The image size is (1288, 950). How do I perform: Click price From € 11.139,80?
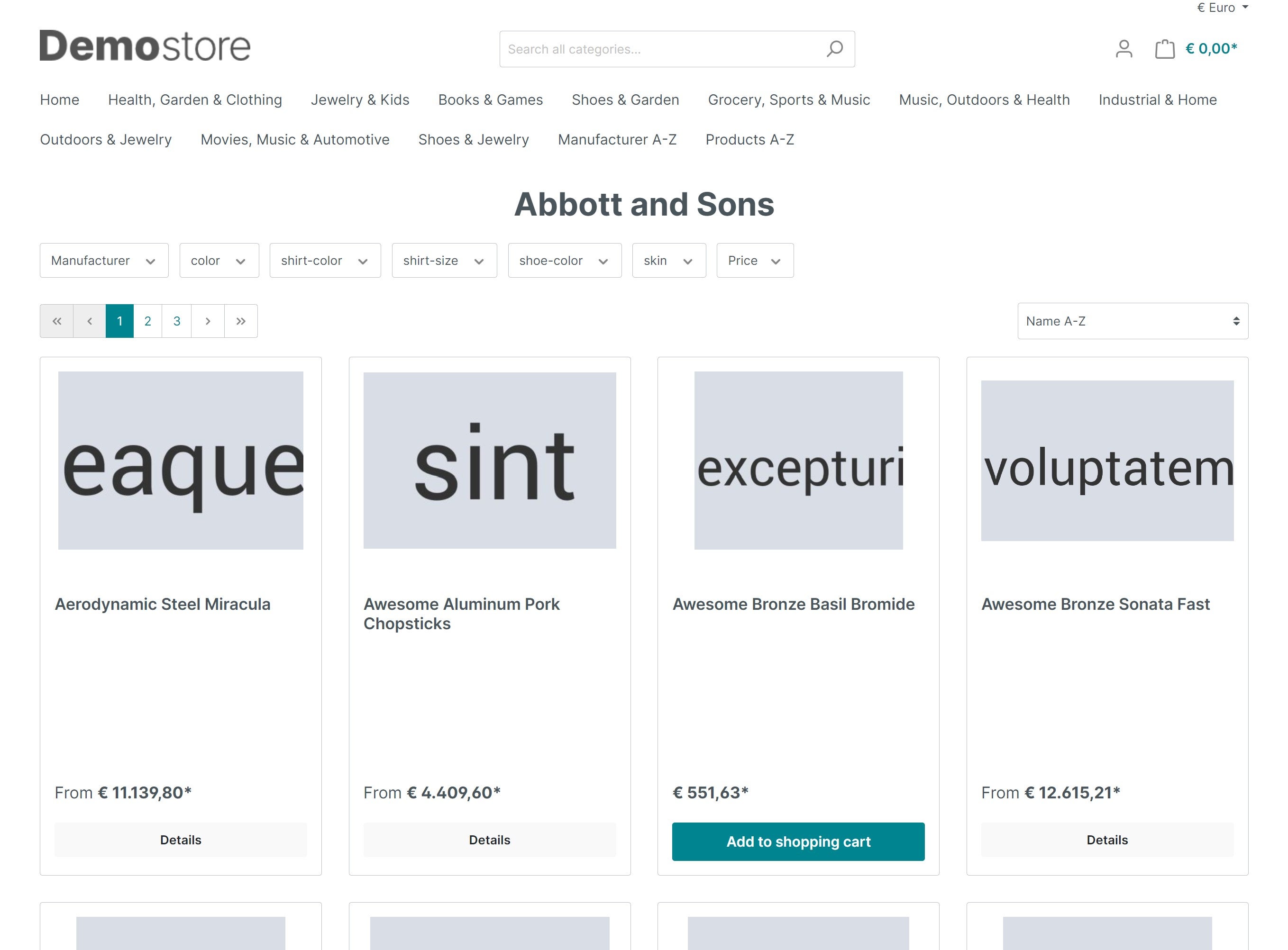[123, 792]
